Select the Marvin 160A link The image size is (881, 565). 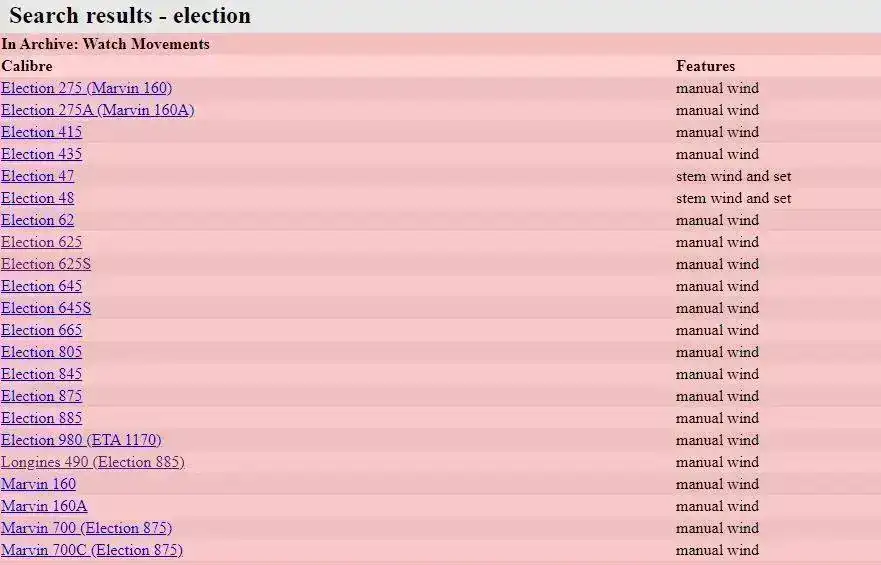click(44, 506)
